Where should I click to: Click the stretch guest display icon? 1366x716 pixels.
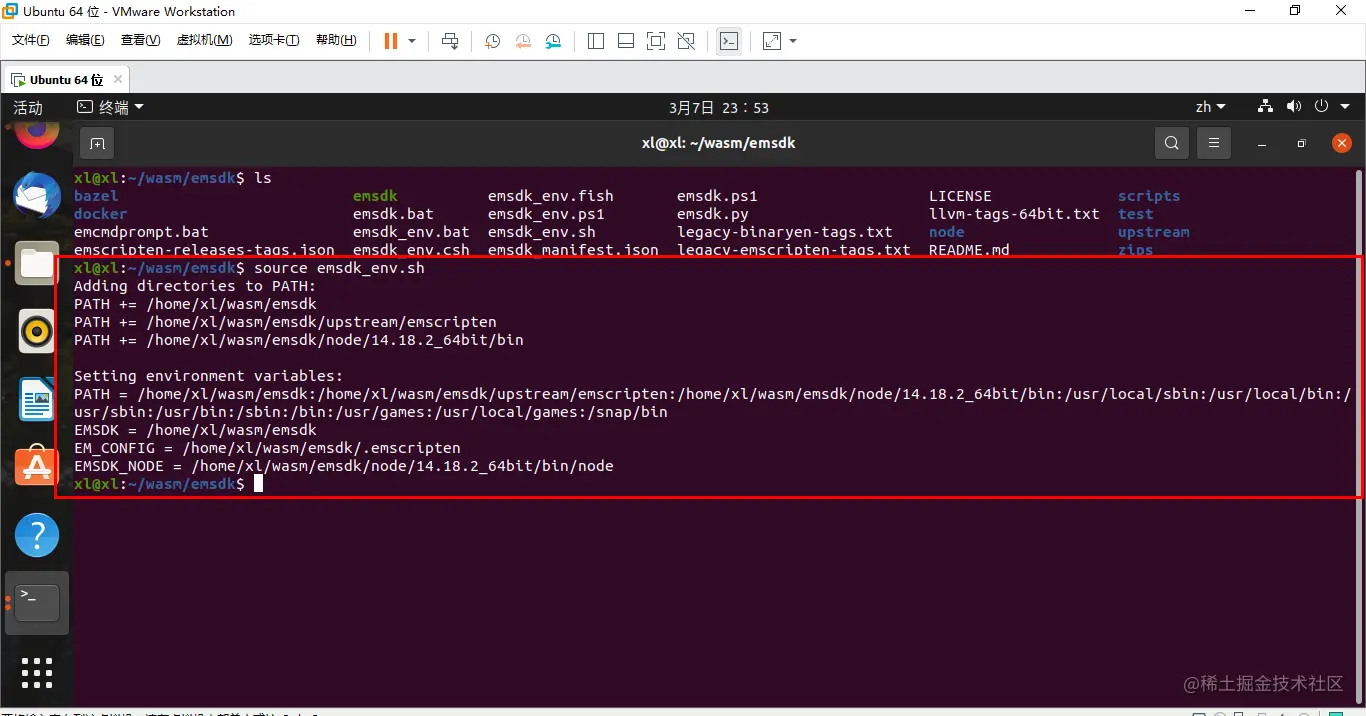(772, 41)
